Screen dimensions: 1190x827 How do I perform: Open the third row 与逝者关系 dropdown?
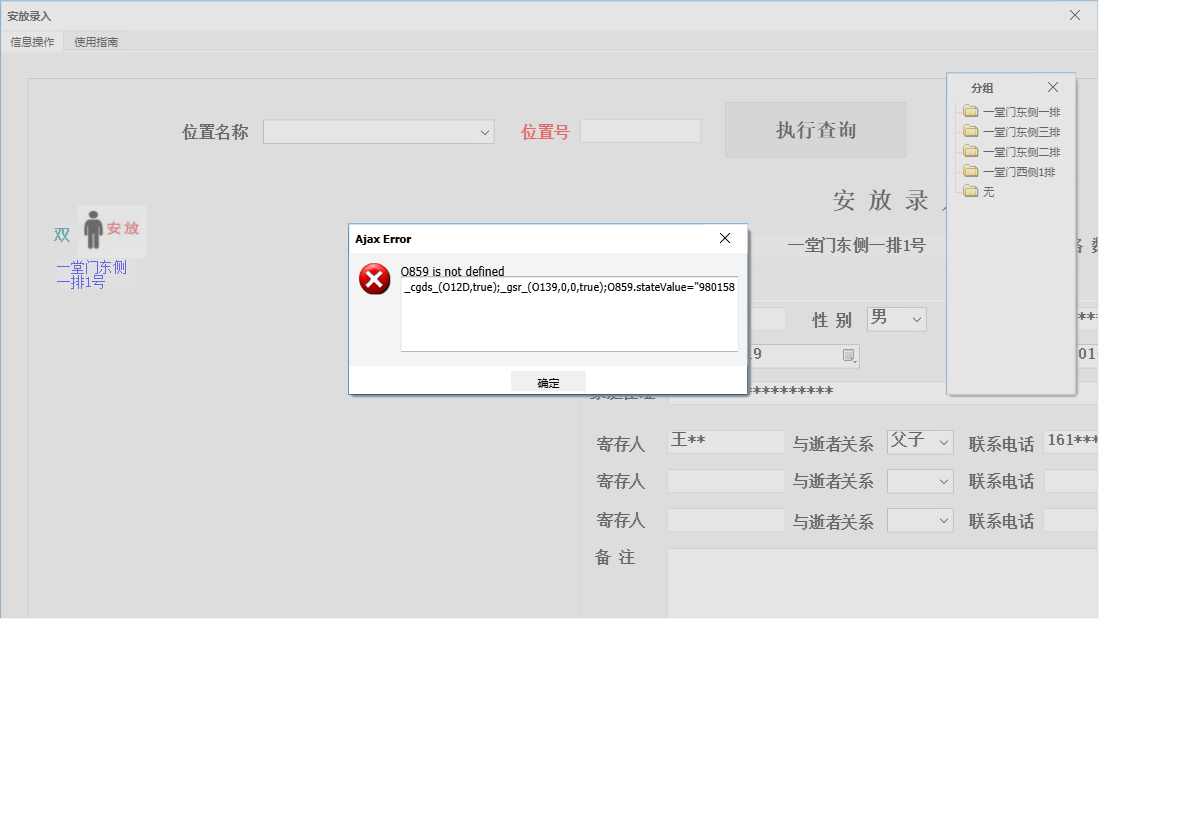(x=920, y=520)
